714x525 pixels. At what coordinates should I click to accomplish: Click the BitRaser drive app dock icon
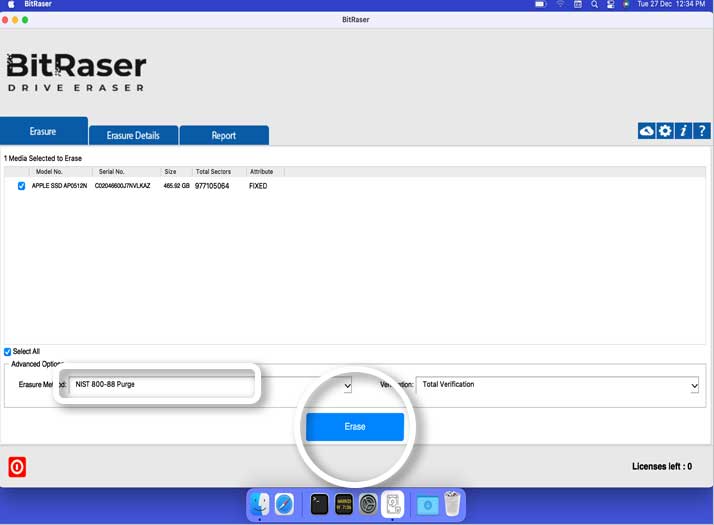click(x=393, y=505)
